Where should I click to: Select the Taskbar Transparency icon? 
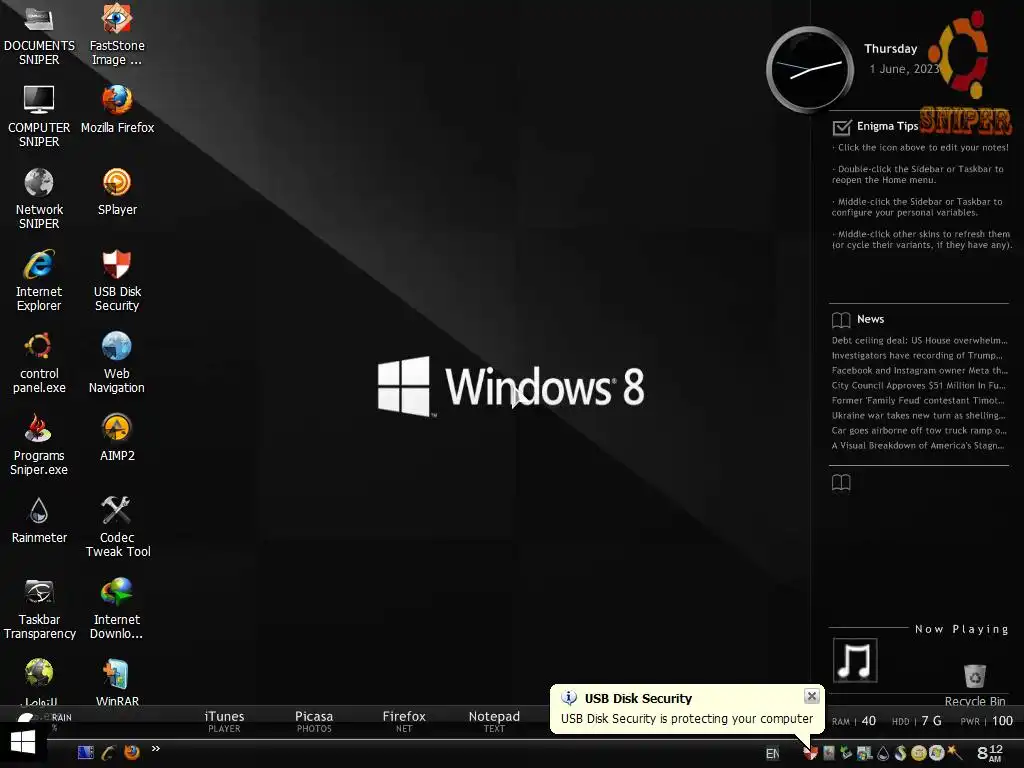(x=39, y=609)
